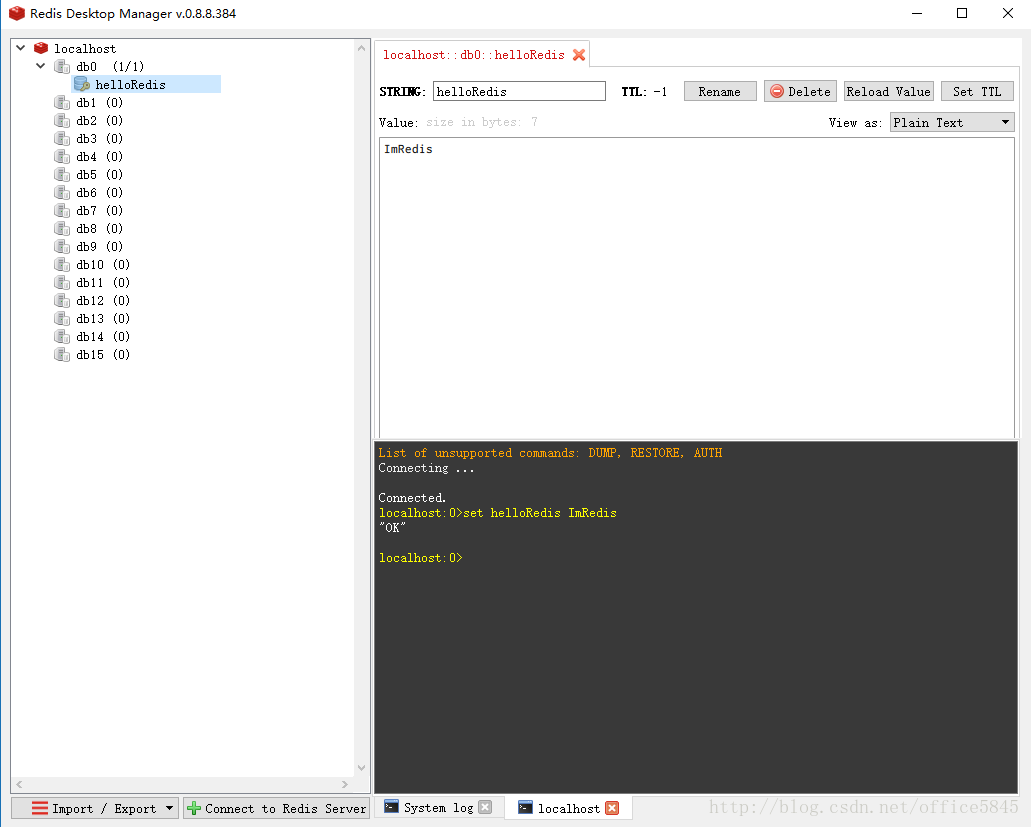The height and width of the screenshot is (827, 1031).
Task: Click the db13 database icon
Action: (62, 318)
